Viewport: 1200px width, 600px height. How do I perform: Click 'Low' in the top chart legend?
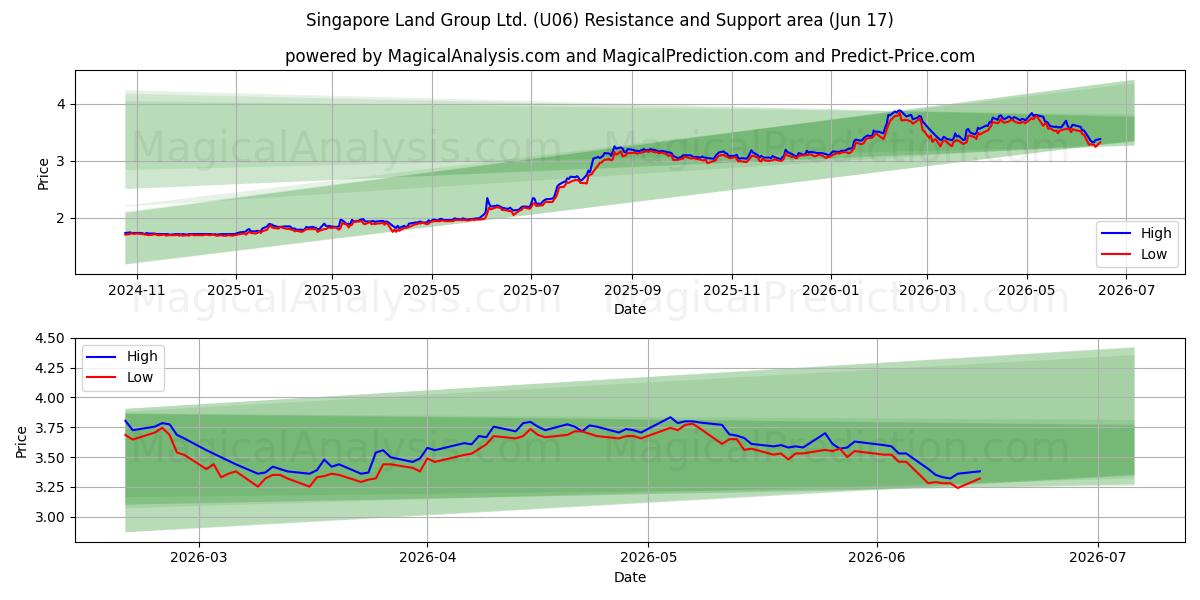[x=1155, y=254]
